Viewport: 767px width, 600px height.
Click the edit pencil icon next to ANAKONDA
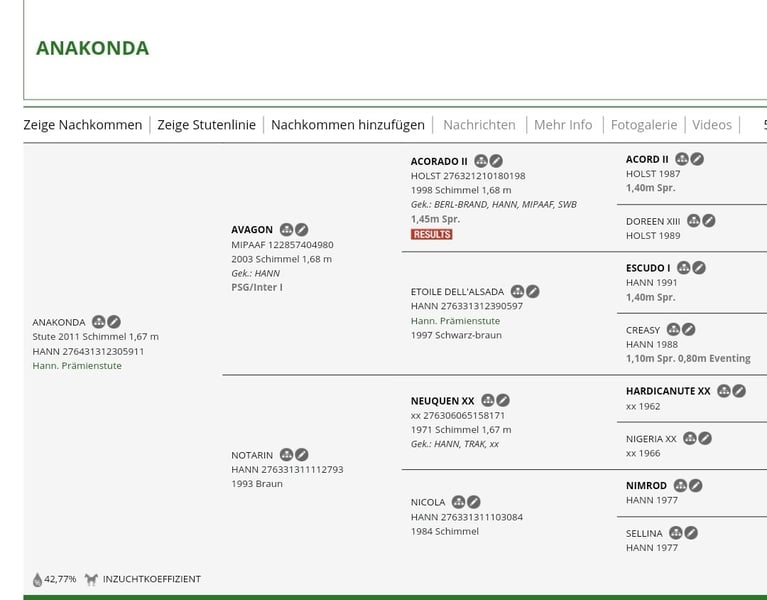(114, 322)
